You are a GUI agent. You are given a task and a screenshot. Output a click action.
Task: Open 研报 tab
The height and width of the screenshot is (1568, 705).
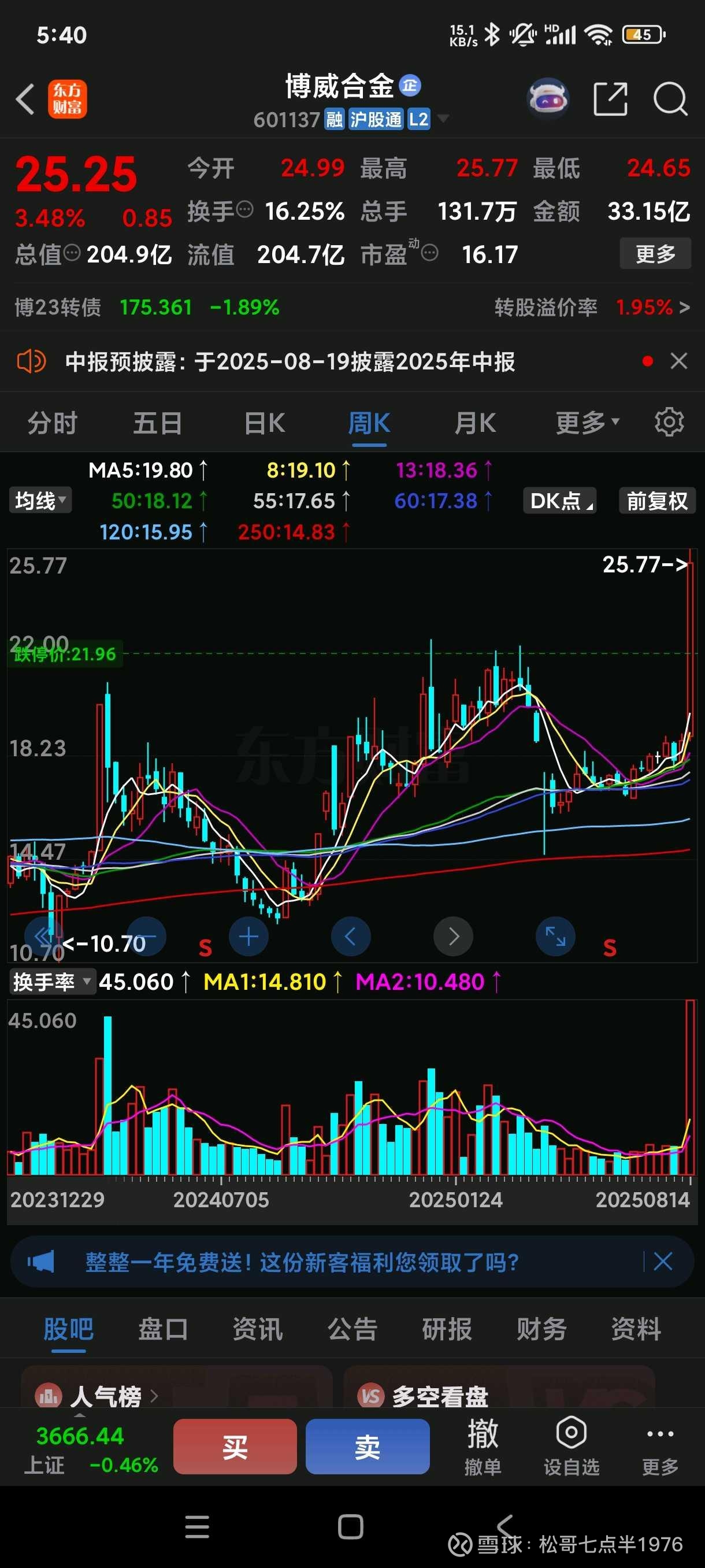coord(447,1329)
